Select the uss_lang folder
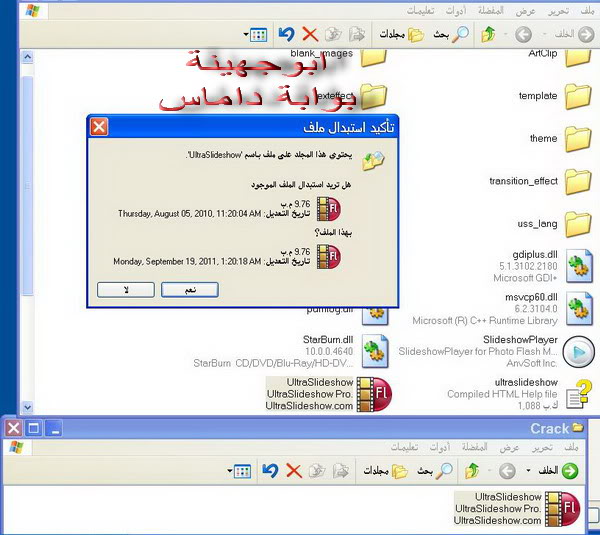Screen dimensions: 600x535 pyautogui.click(x=579, y=225)
